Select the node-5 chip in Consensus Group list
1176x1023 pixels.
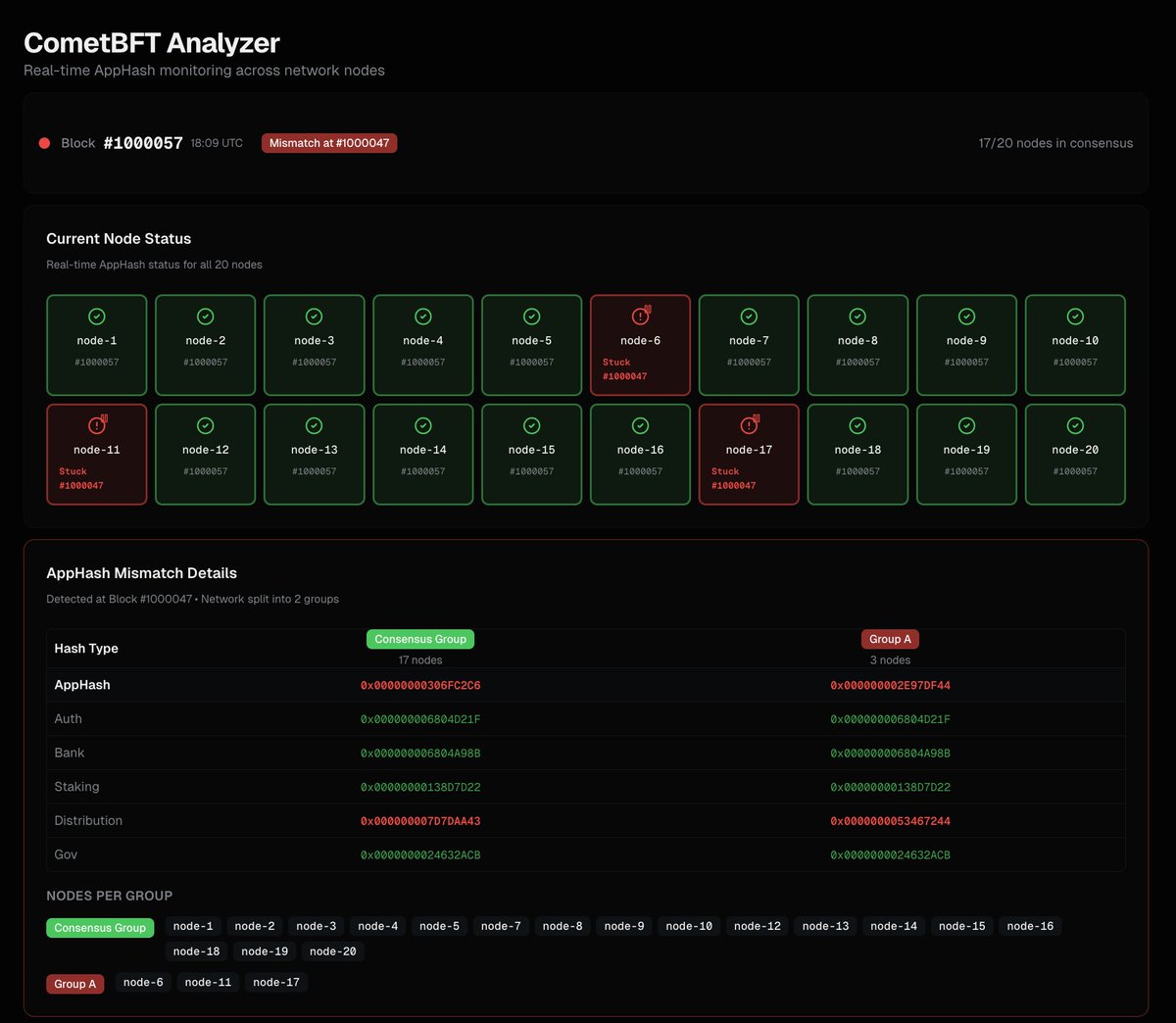439,926
